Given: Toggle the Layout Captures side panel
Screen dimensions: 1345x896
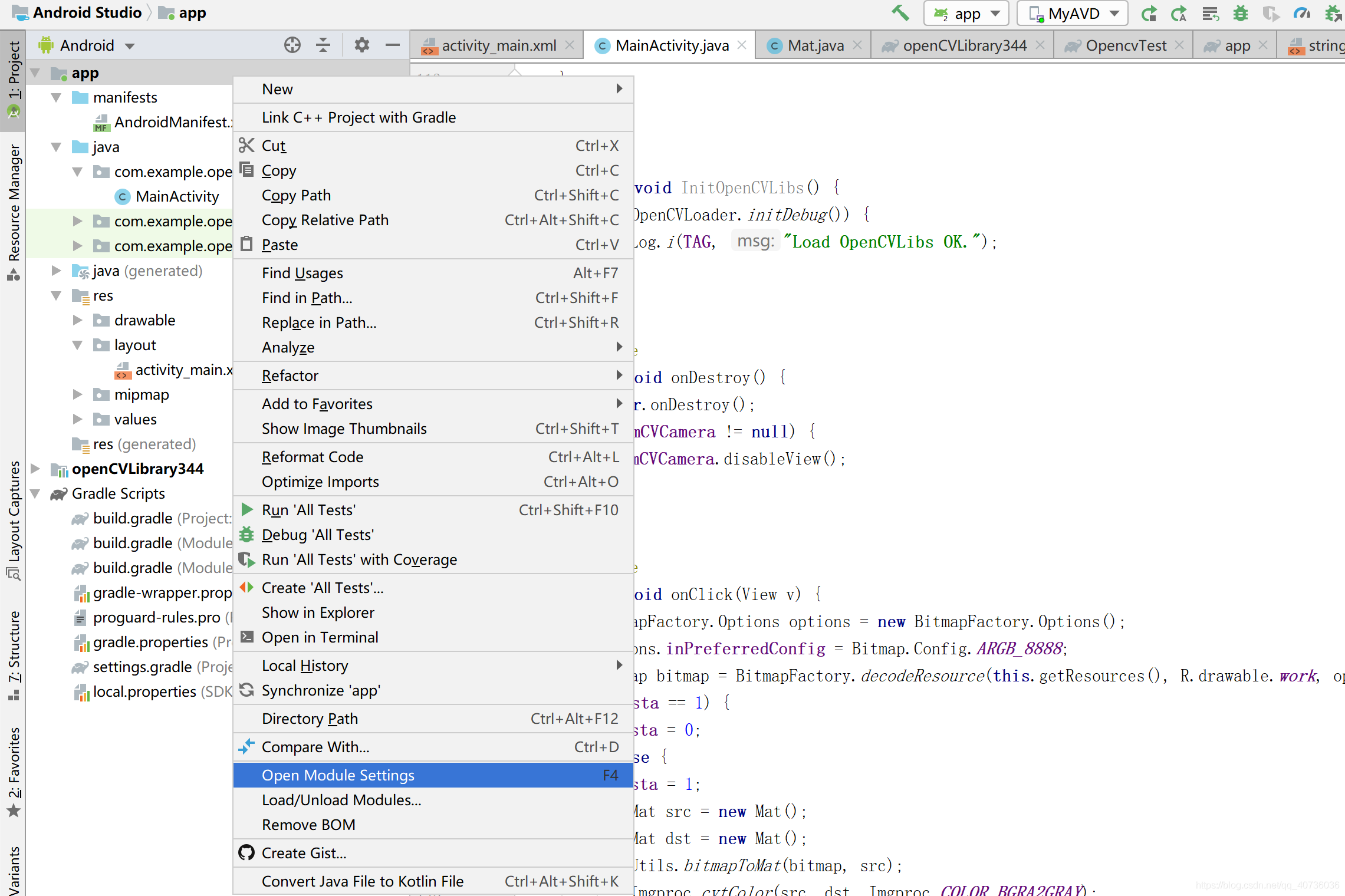Looking at the screenshot, I should [x=13, y=521].
